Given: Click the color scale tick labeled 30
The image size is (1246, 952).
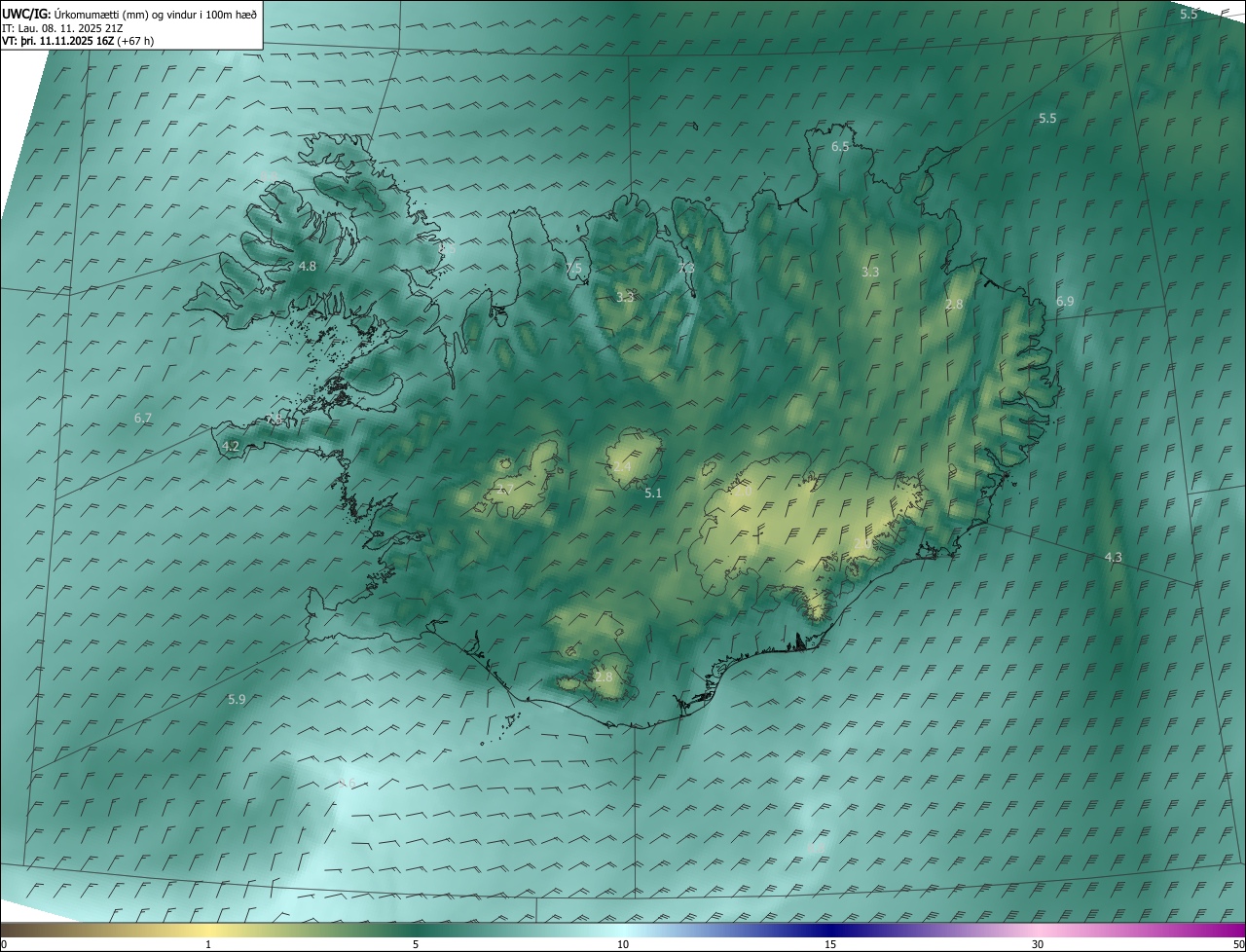Looking at the screenshot, I should (x=1038, y=944).
